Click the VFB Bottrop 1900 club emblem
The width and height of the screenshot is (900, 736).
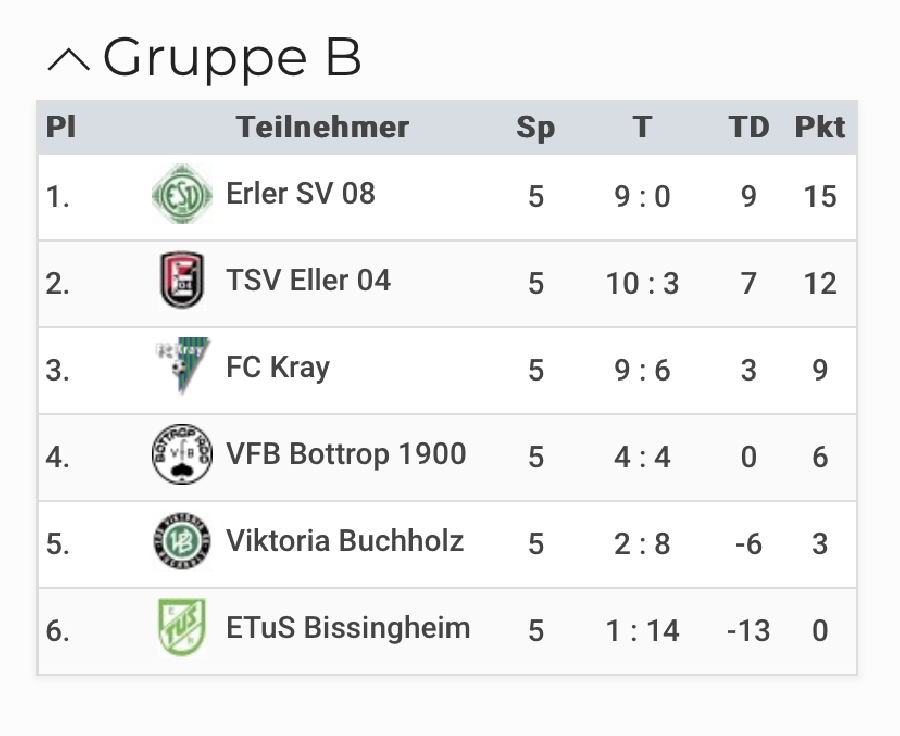tap(182, 455)
